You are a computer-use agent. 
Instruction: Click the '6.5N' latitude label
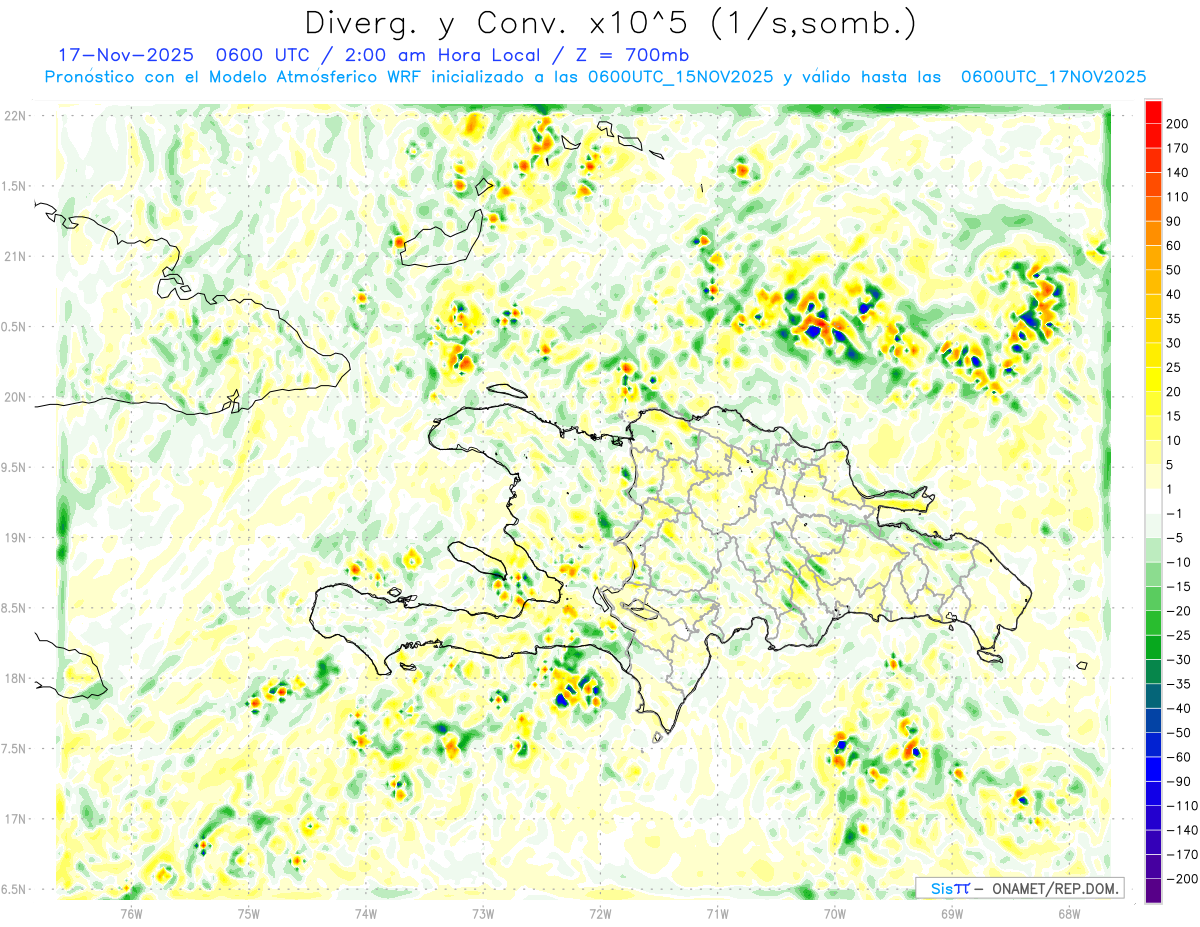point(14,889)
